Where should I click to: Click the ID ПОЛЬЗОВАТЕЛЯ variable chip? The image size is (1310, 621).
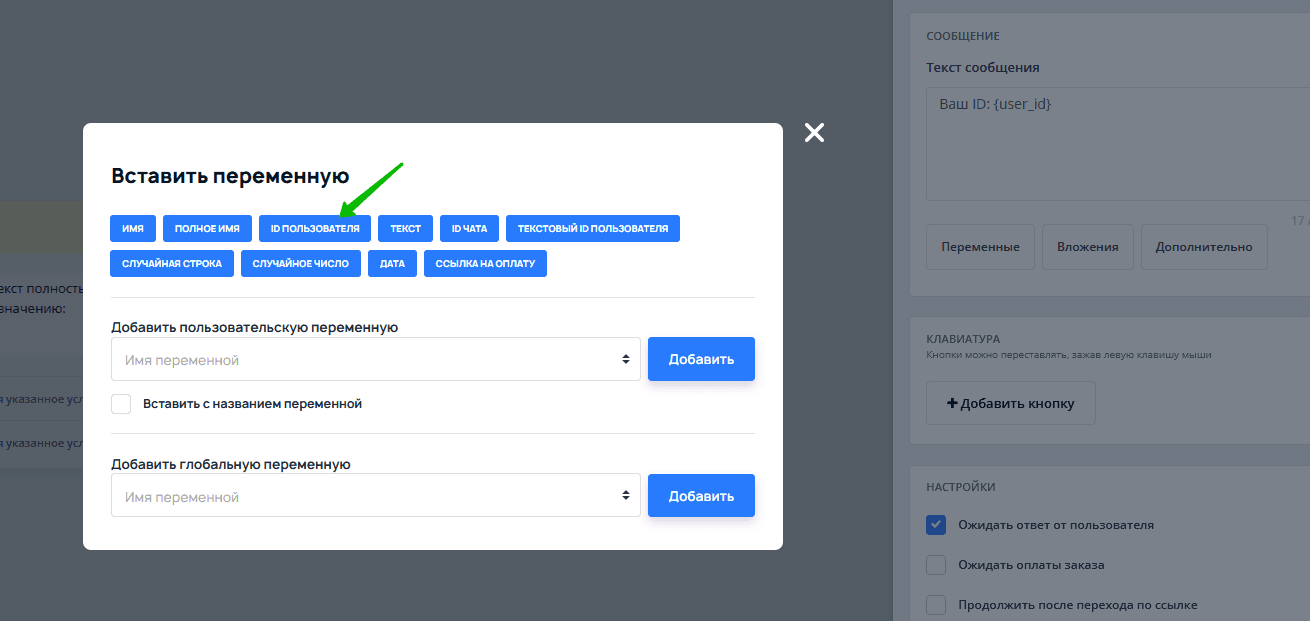[x=315, y=229]
